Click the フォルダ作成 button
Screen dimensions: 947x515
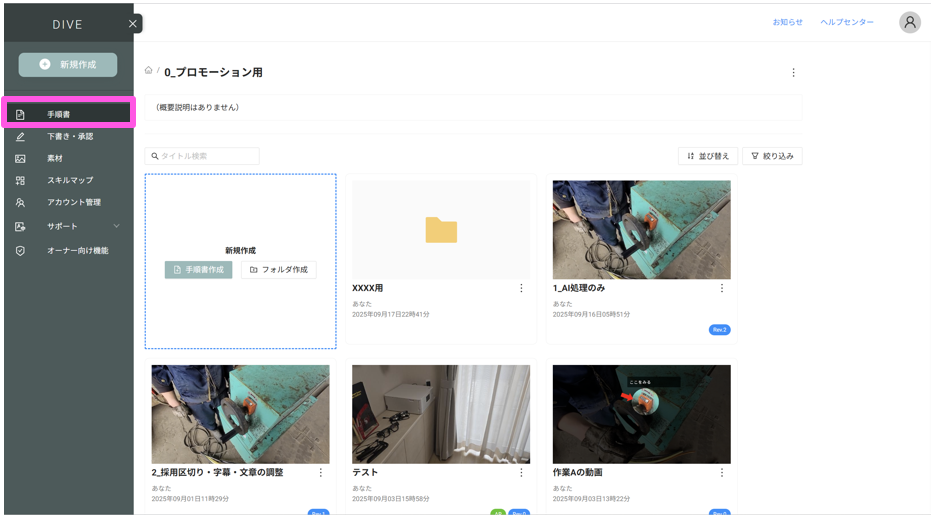[278, 270]
